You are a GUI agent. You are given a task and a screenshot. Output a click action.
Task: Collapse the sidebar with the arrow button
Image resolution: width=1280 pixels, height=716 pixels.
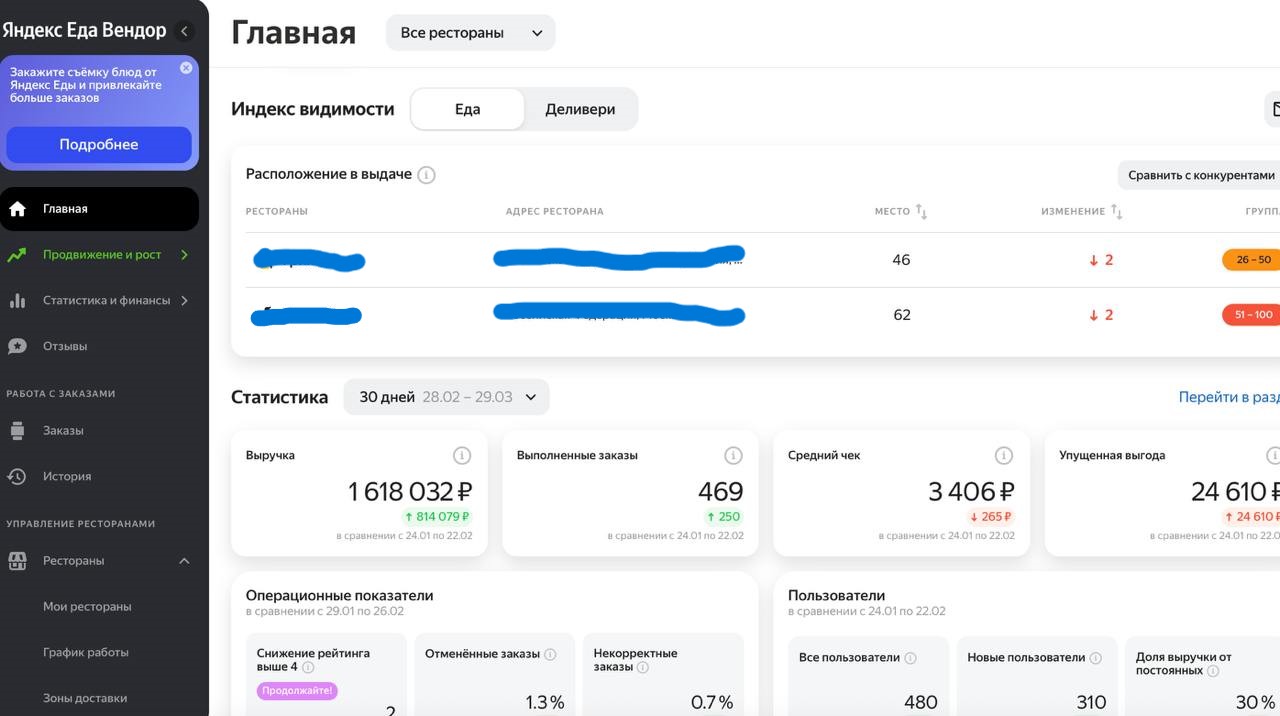[184, 31]
